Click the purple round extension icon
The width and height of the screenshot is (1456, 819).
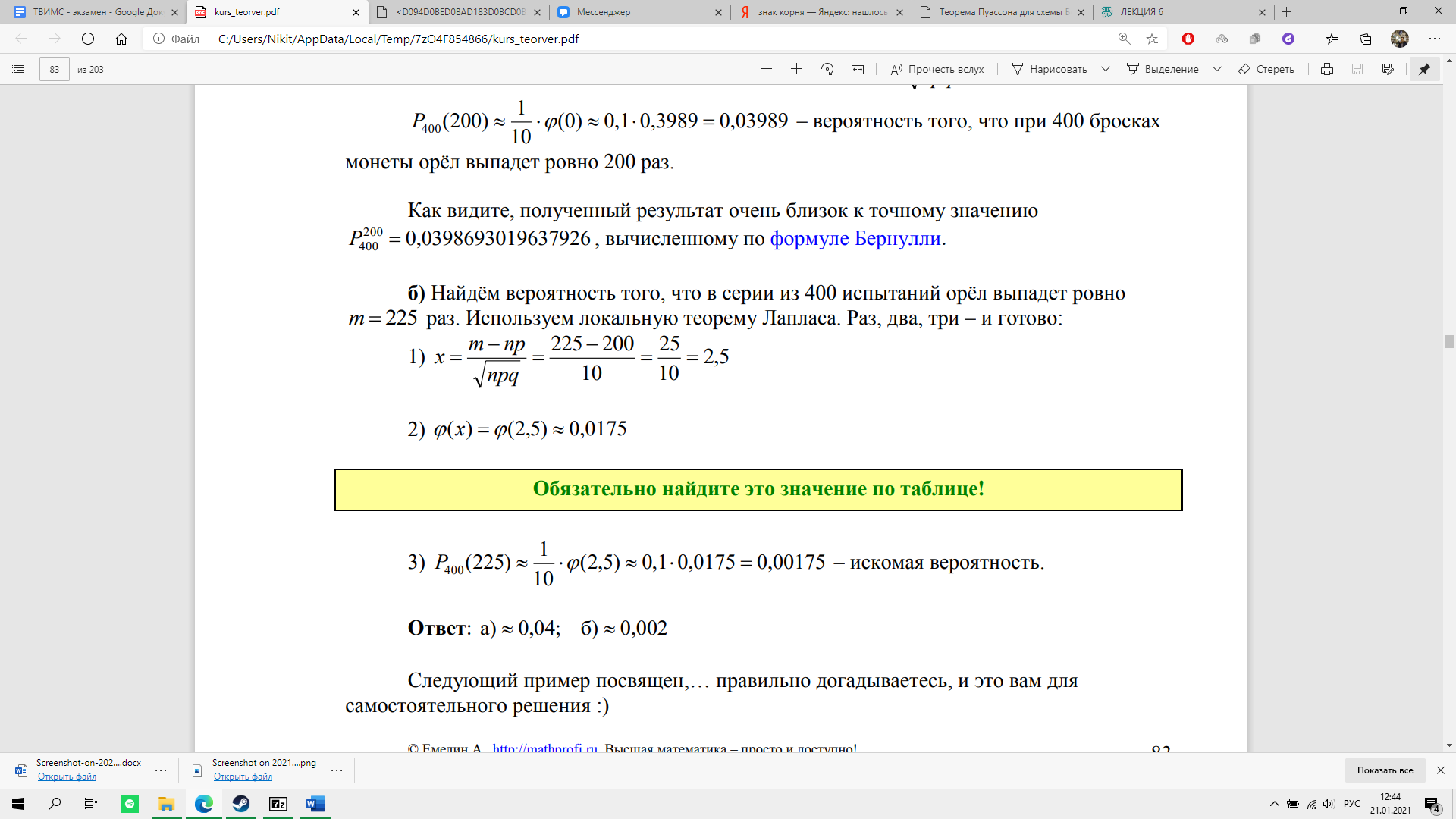pyautogui.click(x=1288, y=39)
